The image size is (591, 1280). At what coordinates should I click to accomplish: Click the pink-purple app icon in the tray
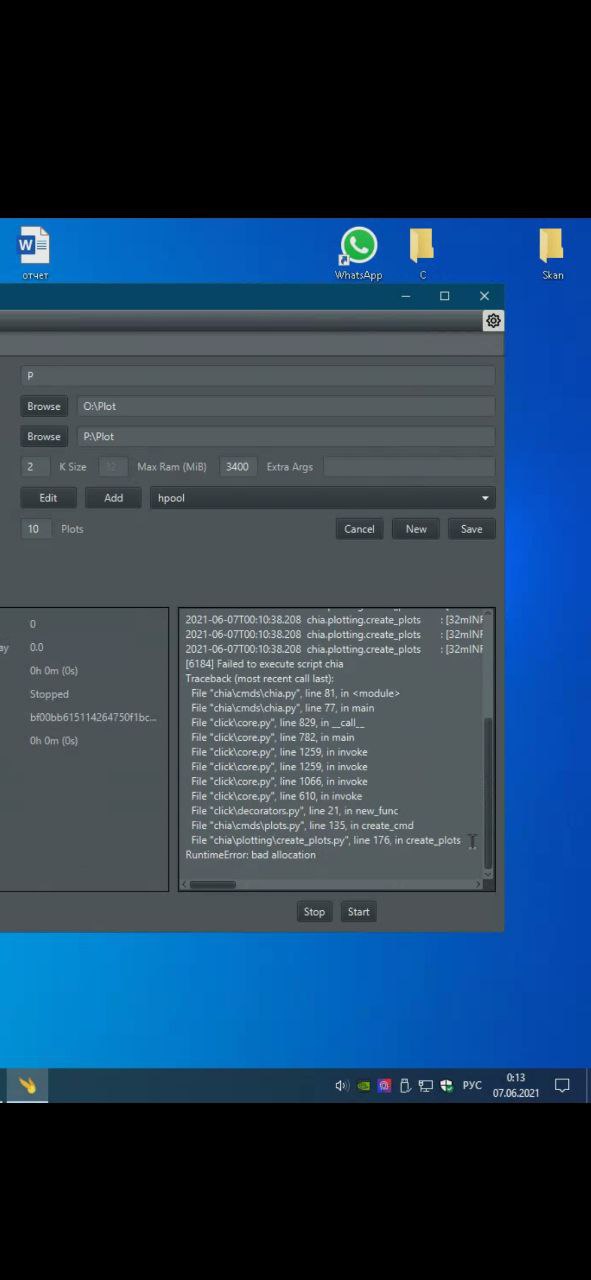384,1086
